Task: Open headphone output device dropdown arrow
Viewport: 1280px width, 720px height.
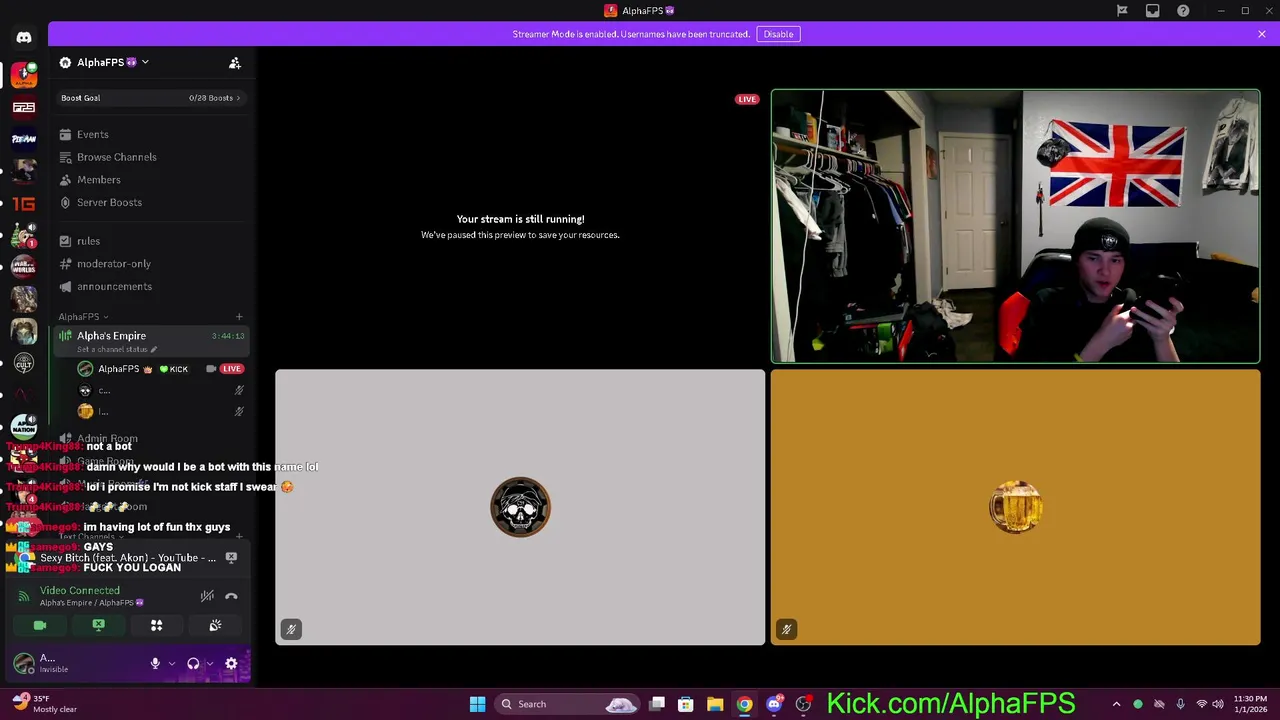Action: (x=209, y=663)
